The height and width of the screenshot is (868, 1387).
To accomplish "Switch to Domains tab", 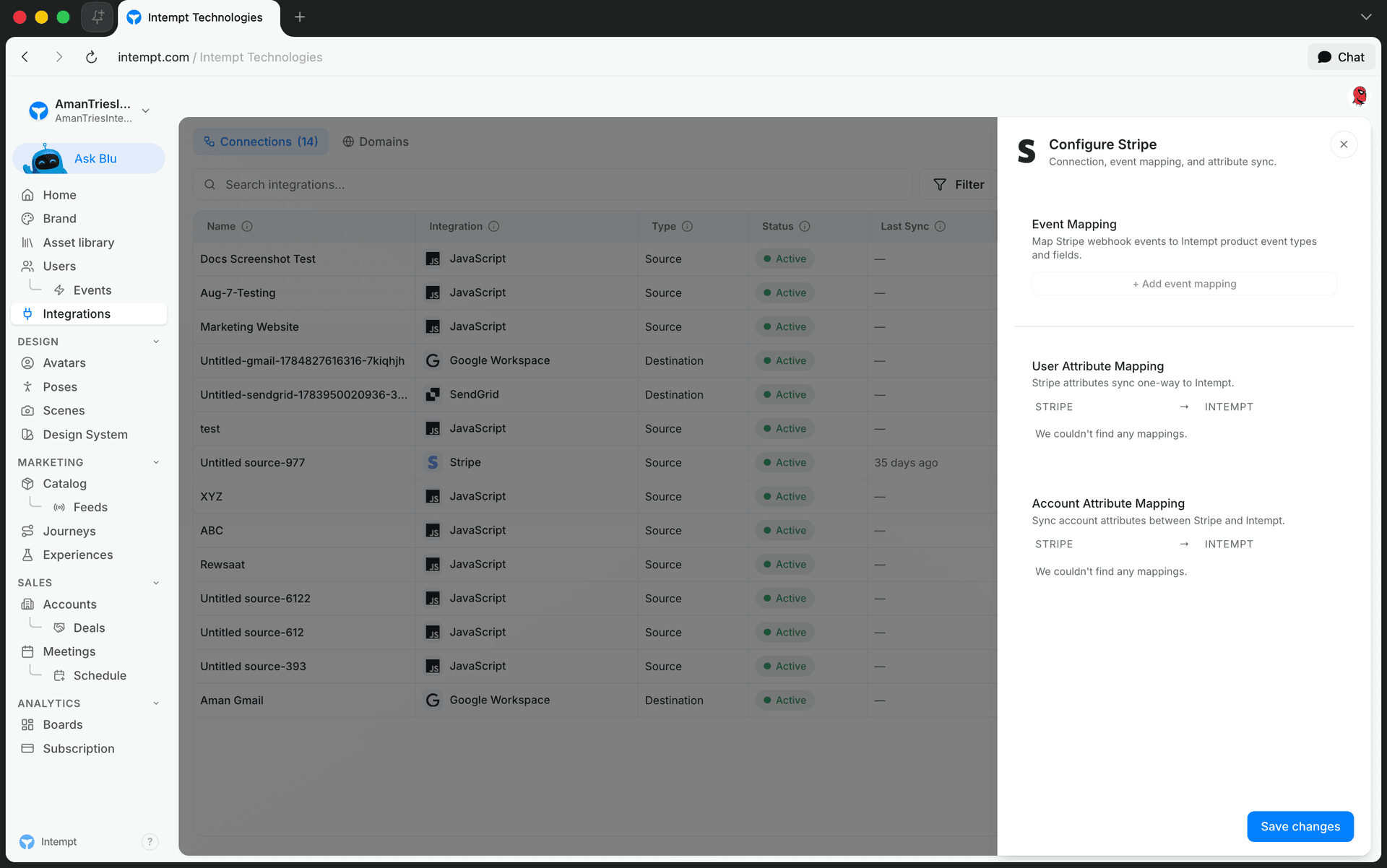I will click(376, 142).
